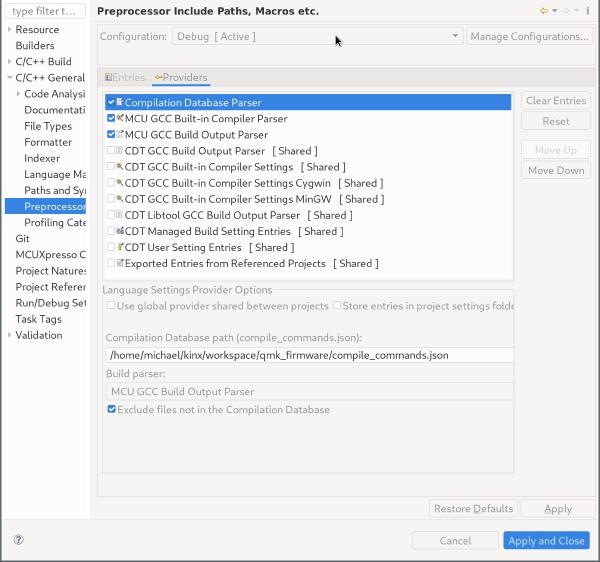600x562 pixels.
Task: Click the Move Up button
Action: tap(556, 150)
